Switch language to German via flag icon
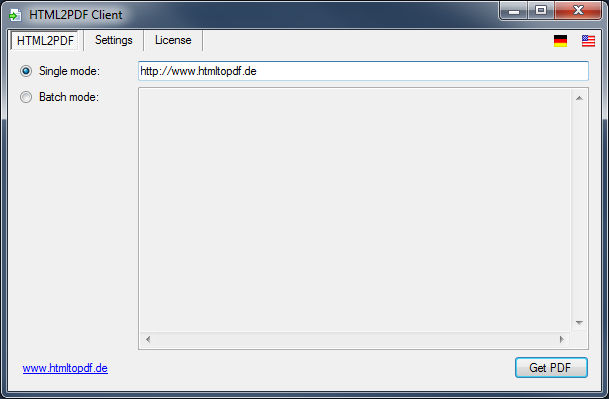Image resolution: width=609 pixels, height=399 pixels. click(x=560, y=41)
